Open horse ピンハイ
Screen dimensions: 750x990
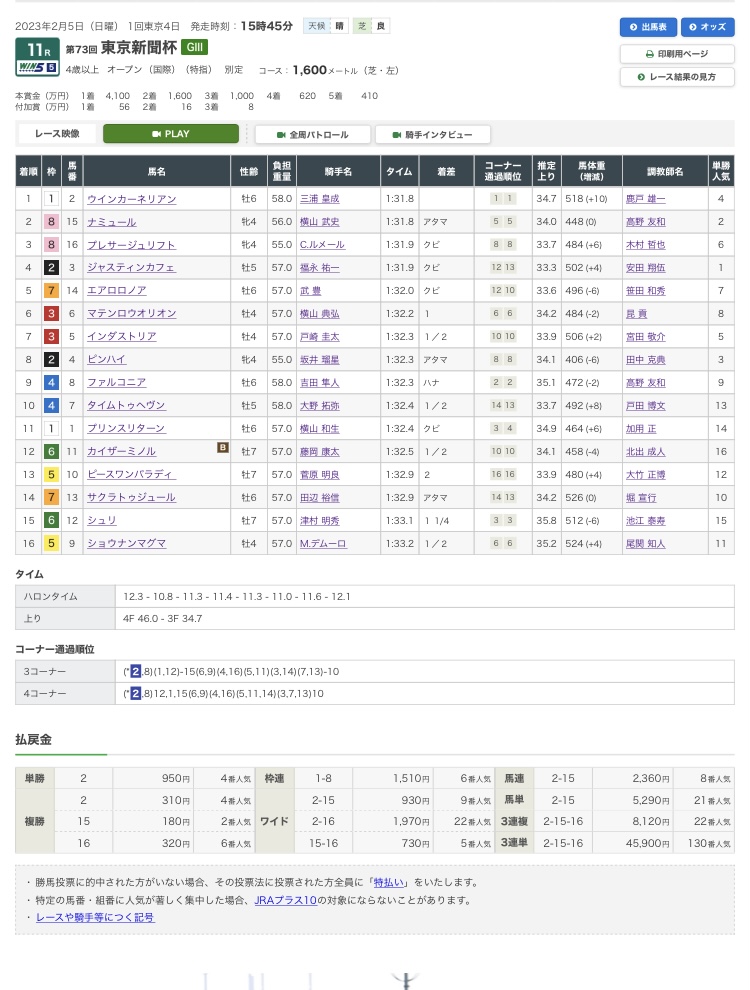[107, 359]
